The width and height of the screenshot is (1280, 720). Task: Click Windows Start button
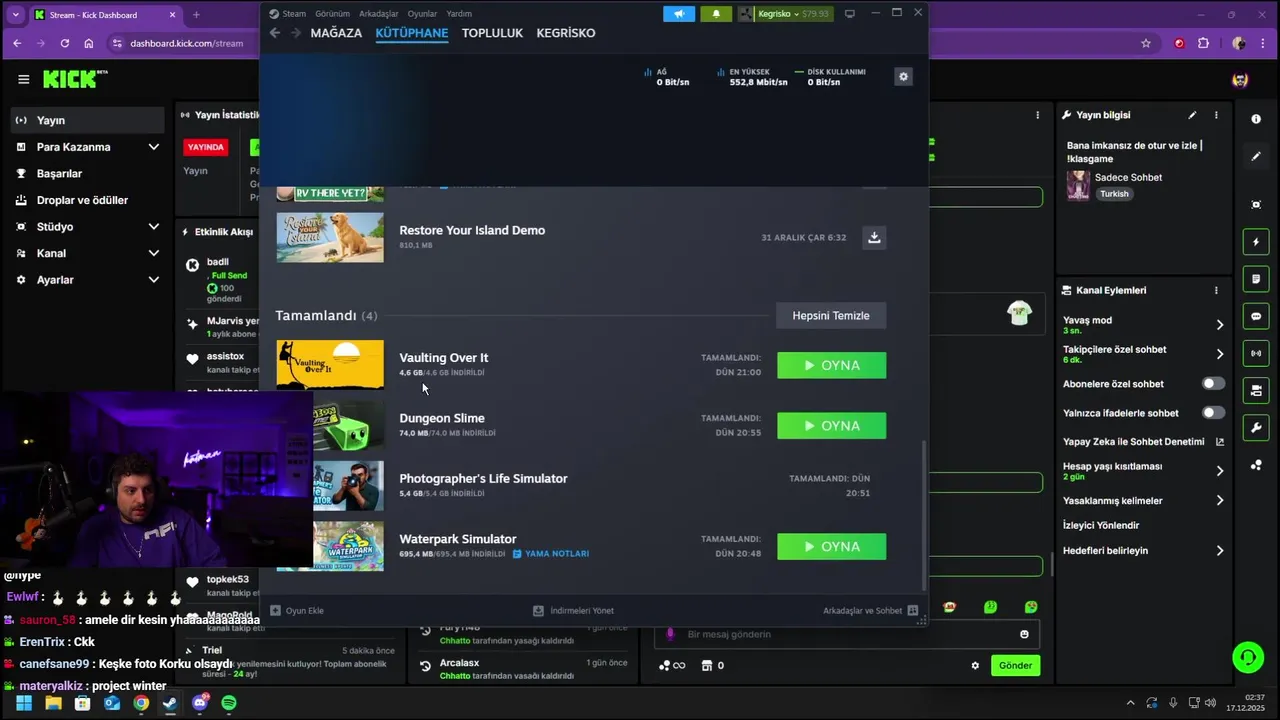[x=24, y=703]
